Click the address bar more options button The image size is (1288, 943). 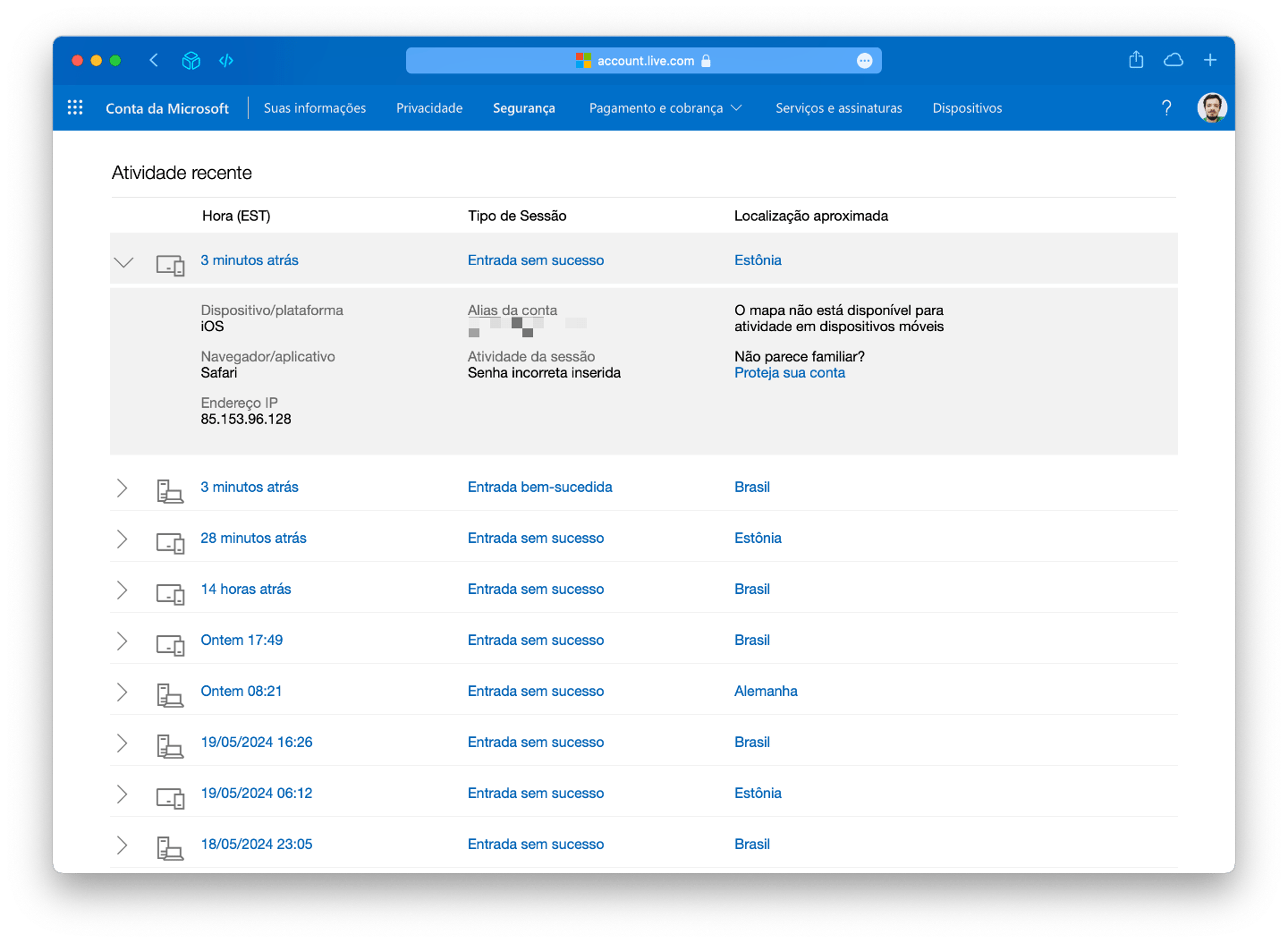[x=864, y=61]
